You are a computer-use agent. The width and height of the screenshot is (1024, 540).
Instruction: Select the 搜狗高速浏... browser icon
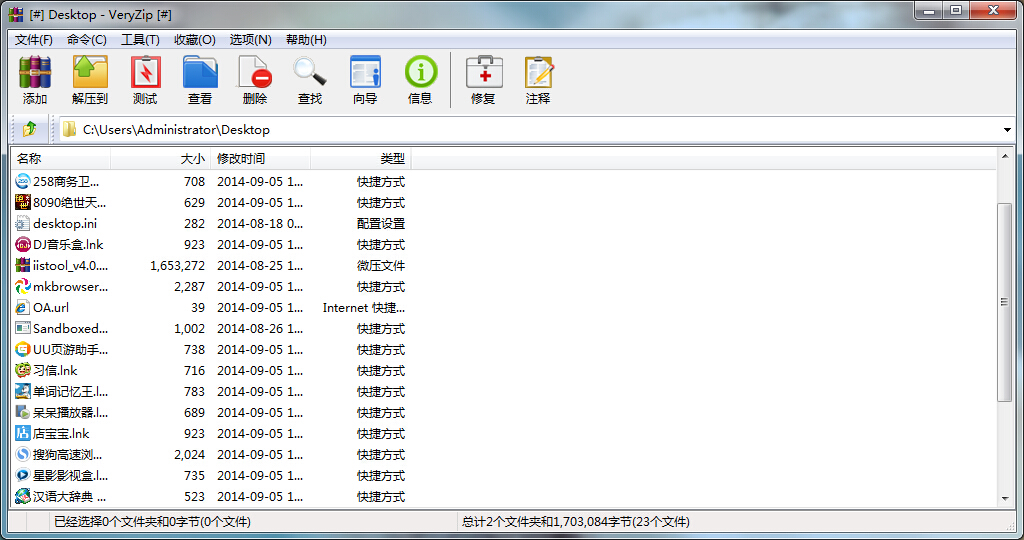(x=23, y=454)
